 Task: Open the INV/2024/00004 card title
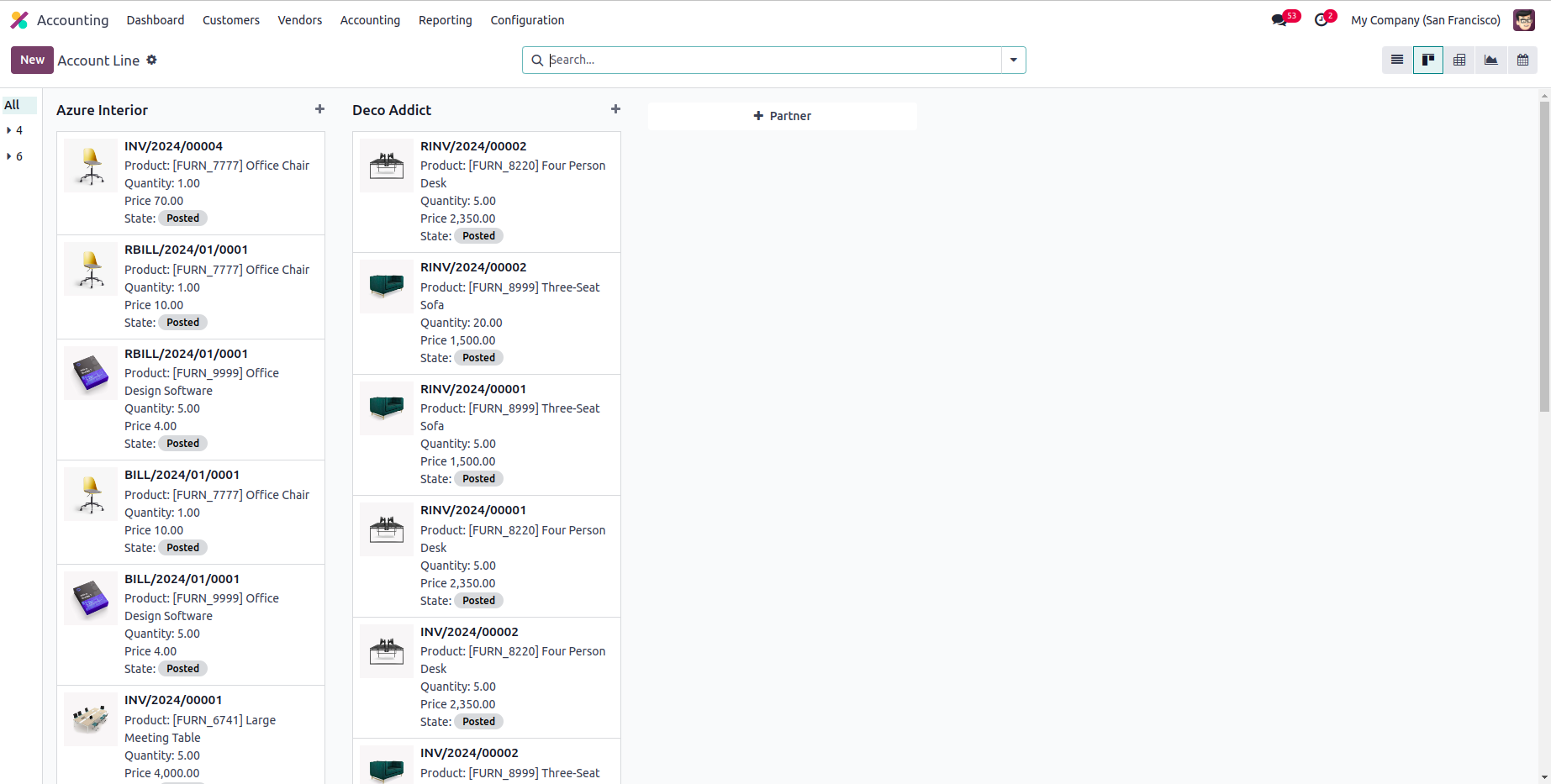pos(174,146)
